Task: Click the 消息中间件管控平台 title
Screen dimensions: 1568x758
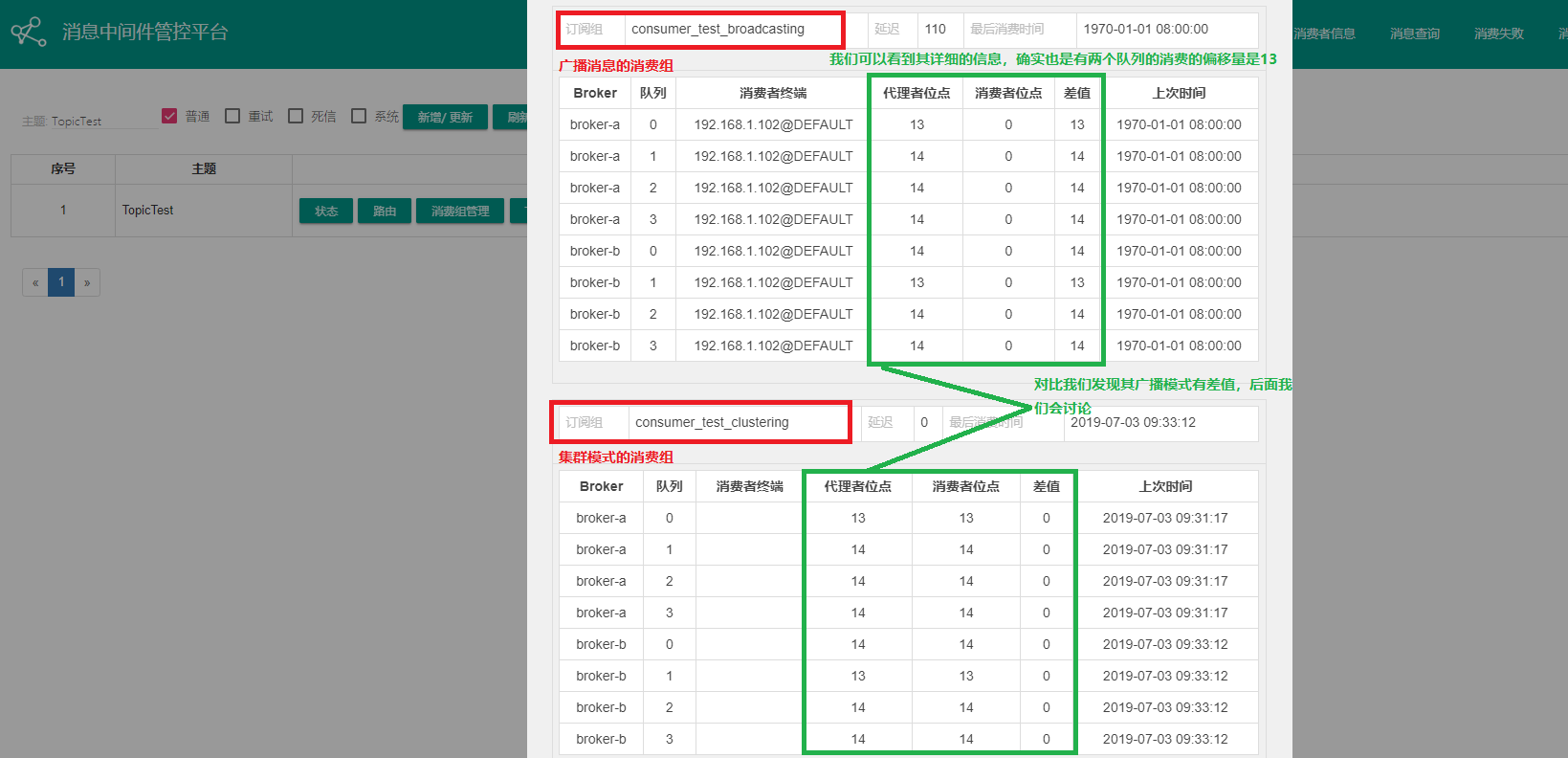Action: pyautogui.click(x=145, y=32)
